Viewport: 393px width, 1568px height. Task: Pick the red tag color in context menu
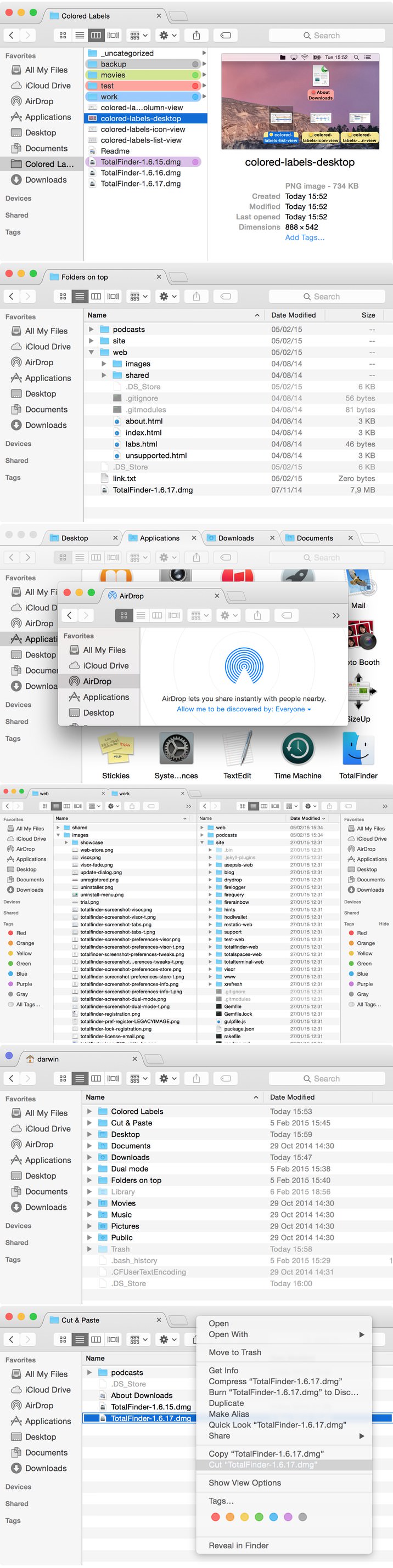[x=215, y=1517]
